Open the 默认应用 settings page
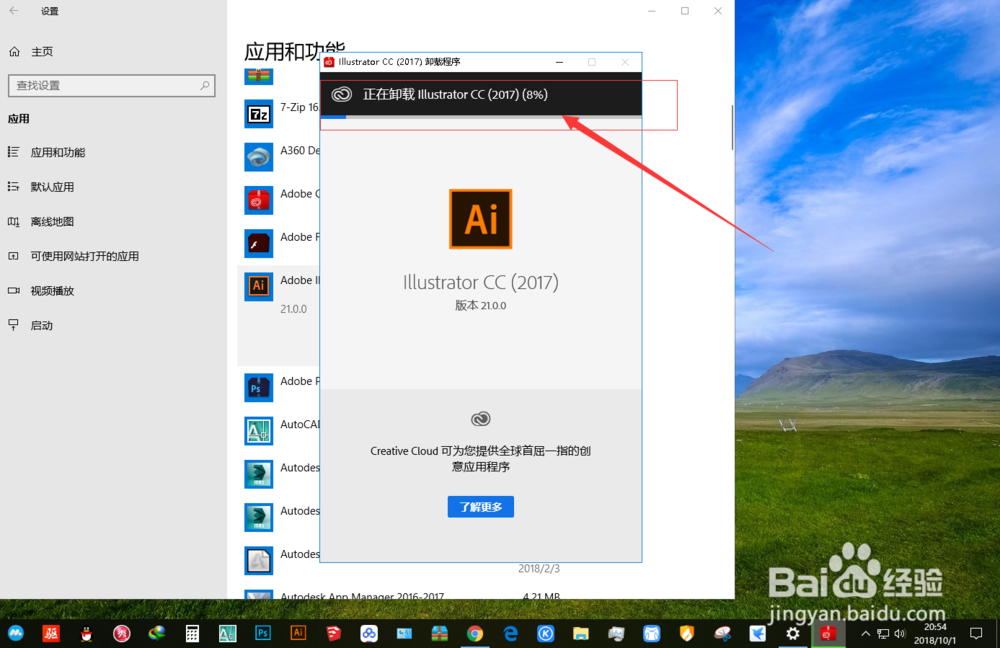The height and width of the screenshot is (648, 1000). coord(56,186)
